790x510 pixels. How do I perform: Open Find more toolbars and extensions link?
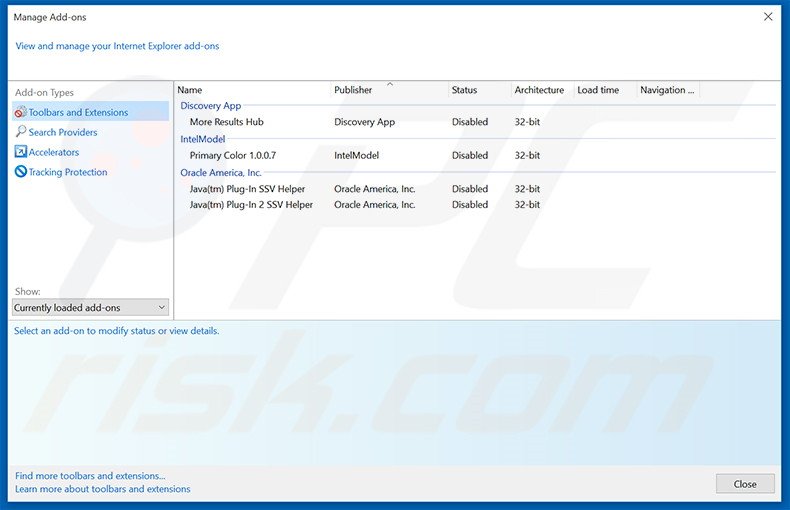(90, 476)
